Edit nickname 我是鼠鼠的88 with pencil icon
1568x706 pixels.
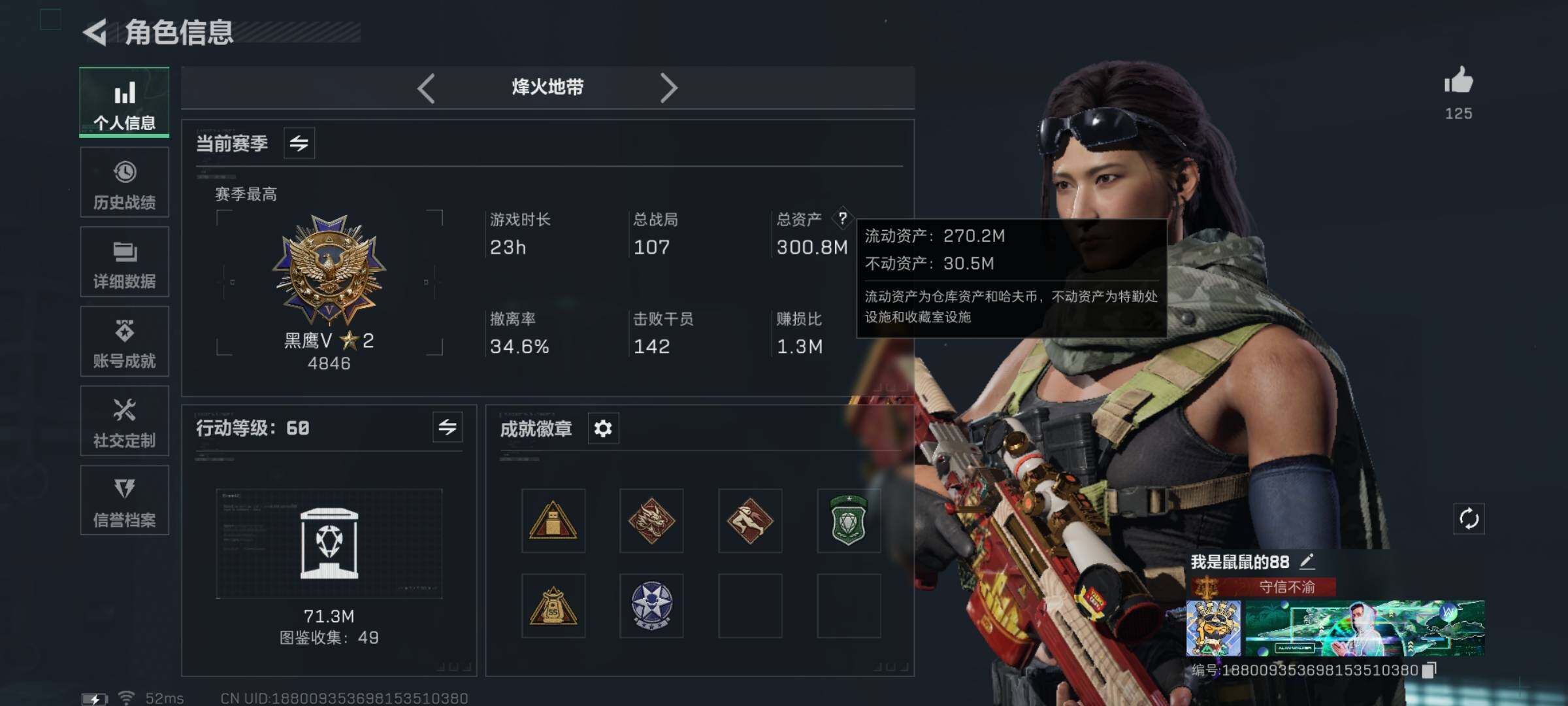pyautogui.click(x=1307, y=562)
